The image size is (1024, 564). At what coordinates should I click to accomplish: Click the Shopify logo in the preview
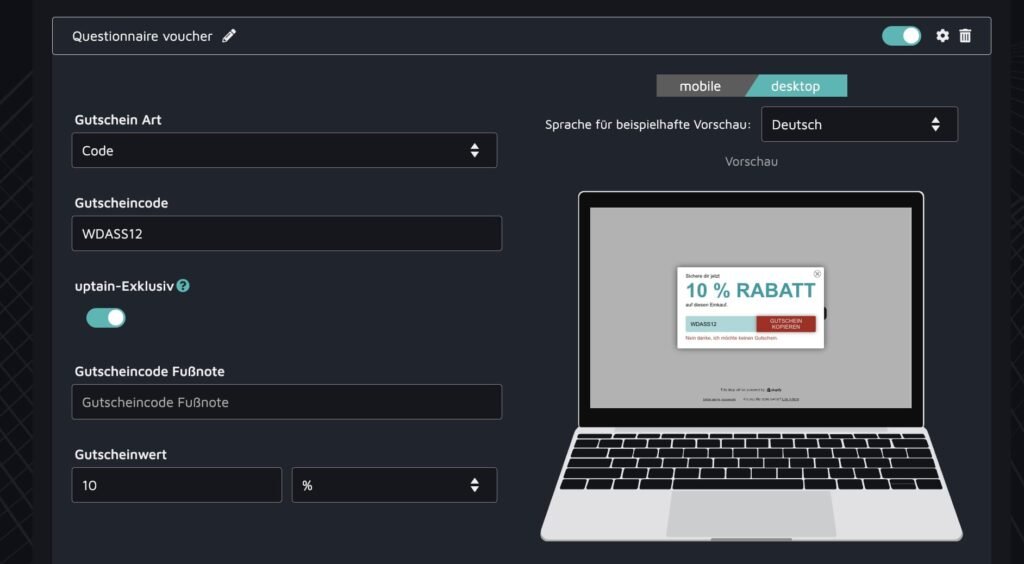774,389
